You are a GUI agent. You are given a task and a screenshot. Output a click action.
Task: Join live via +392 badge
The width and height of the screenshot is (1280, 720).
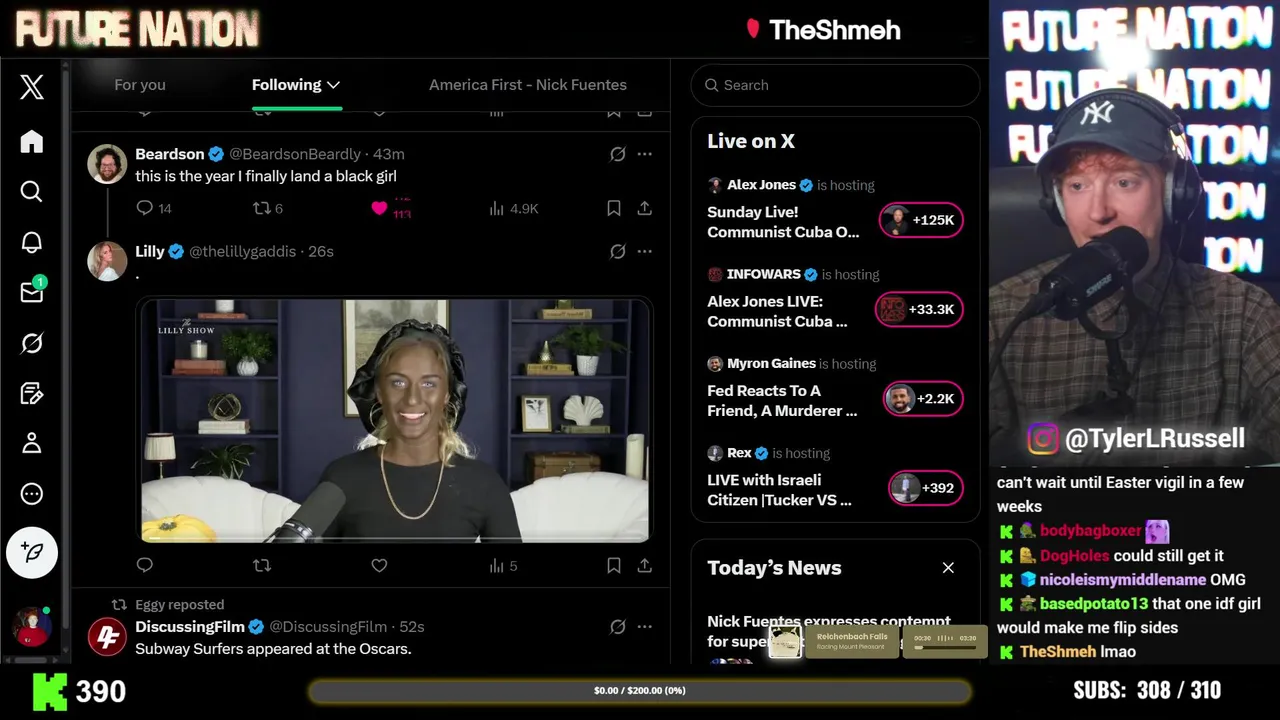tap(925, 488)
